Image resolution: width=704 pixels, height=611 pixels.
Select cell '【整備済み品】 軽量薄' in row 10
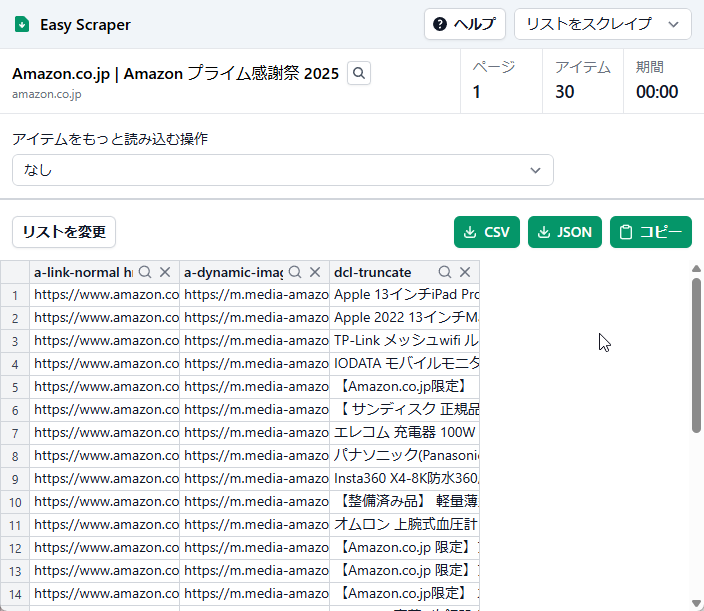[x=405, y=501]
